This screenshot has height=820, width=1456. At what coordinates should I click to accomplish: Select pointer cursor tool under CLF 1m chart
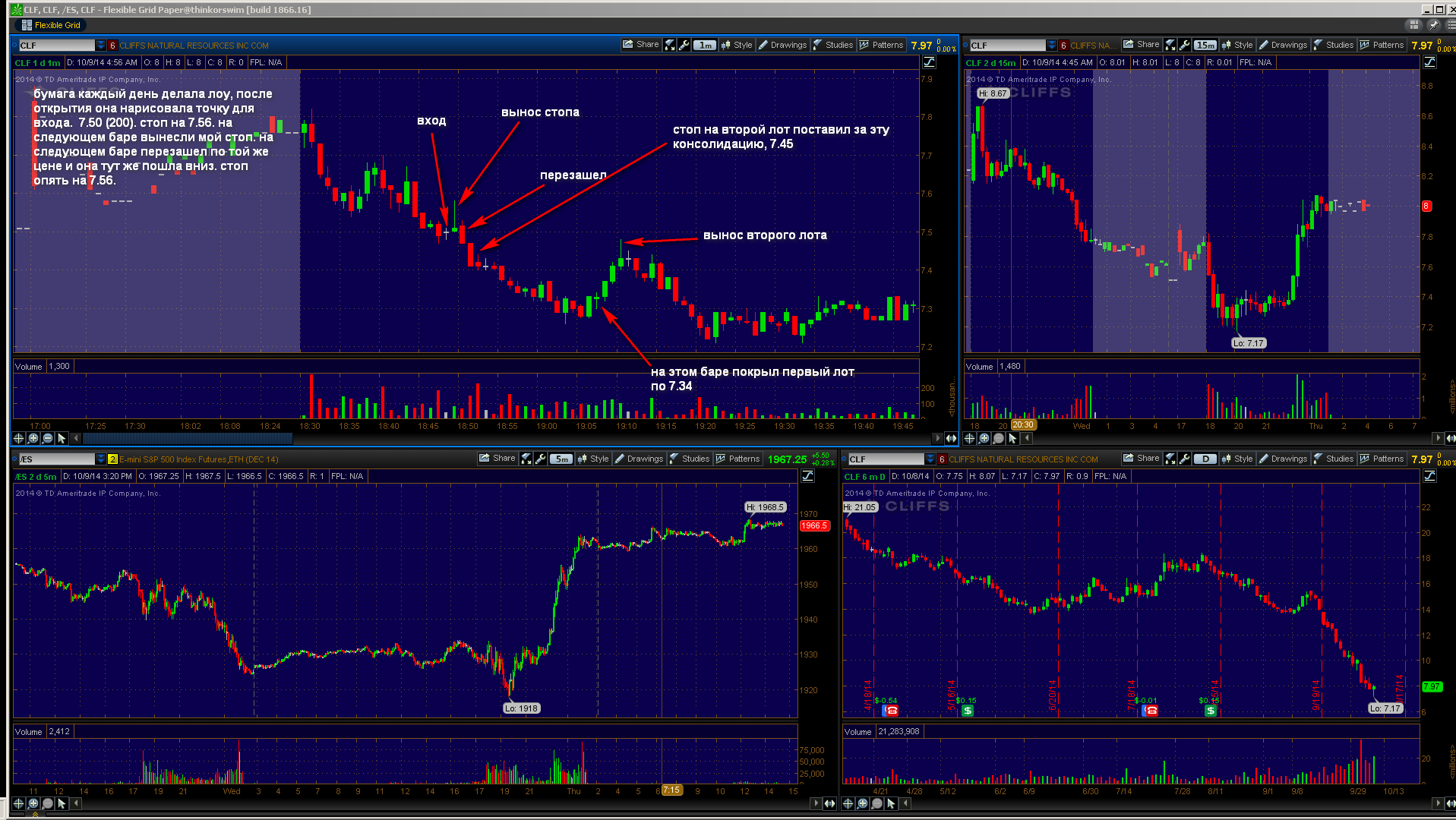click(62, 438)
